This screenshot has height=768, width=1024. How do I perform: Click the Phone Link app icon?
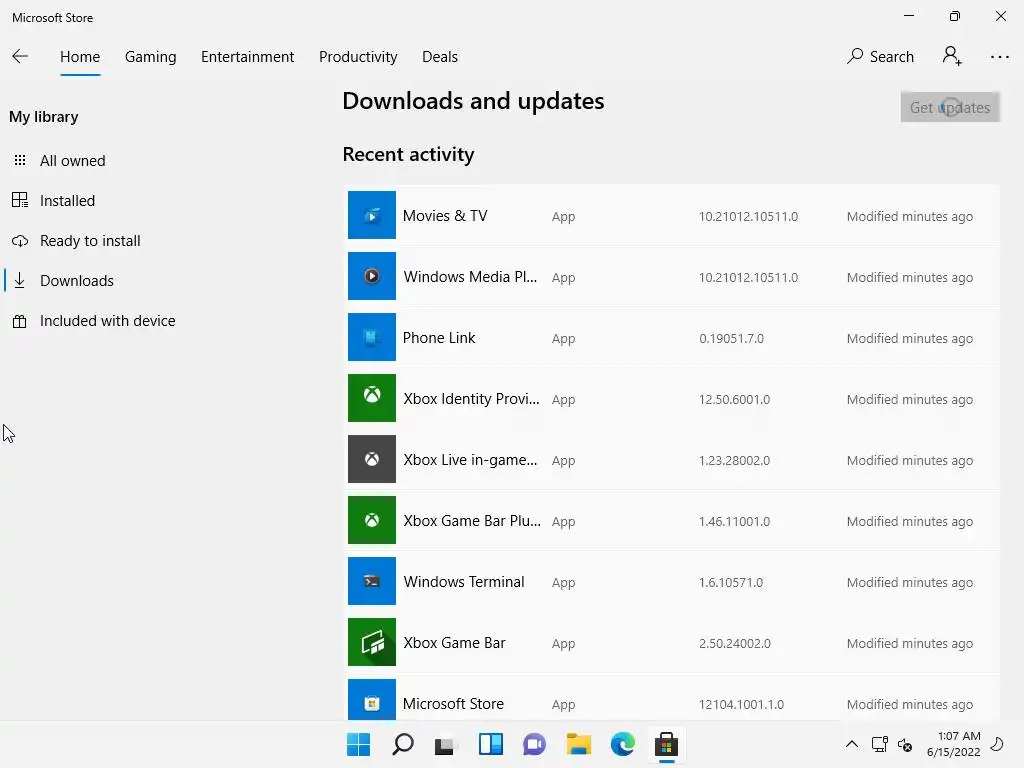coord(372,337)
